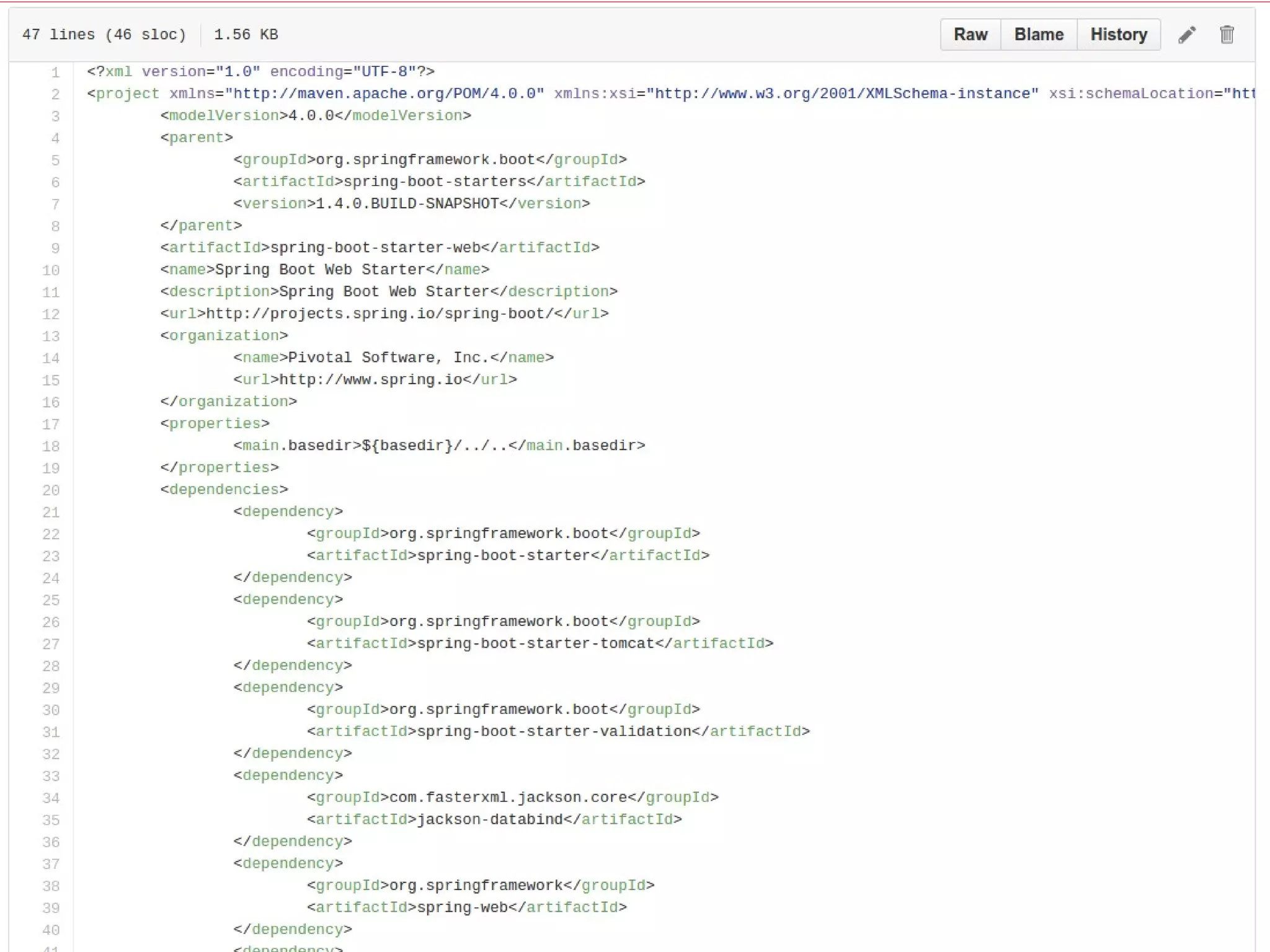Viewport: 1270px width, 952px height.
Task: Click the trash delete file icon
Action: click(1227, 35)
